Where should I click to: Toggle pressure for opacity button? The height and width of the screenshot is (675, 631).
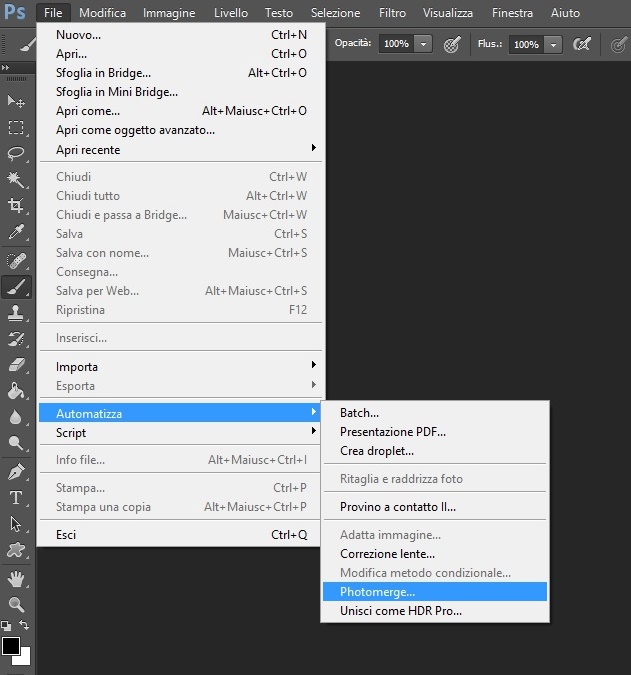click(452, 44)
